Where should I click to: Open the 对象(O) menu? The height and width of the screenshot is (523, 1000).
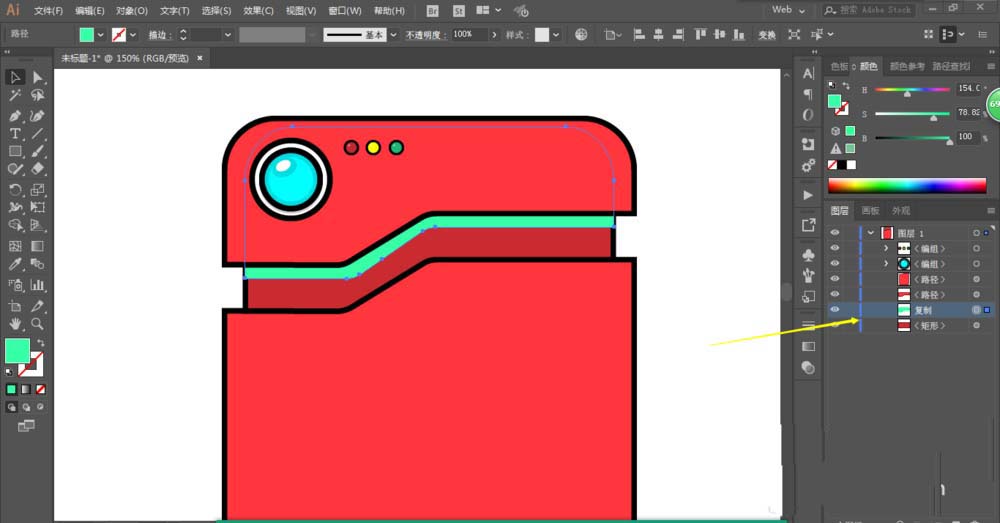(x=132, y=11)
